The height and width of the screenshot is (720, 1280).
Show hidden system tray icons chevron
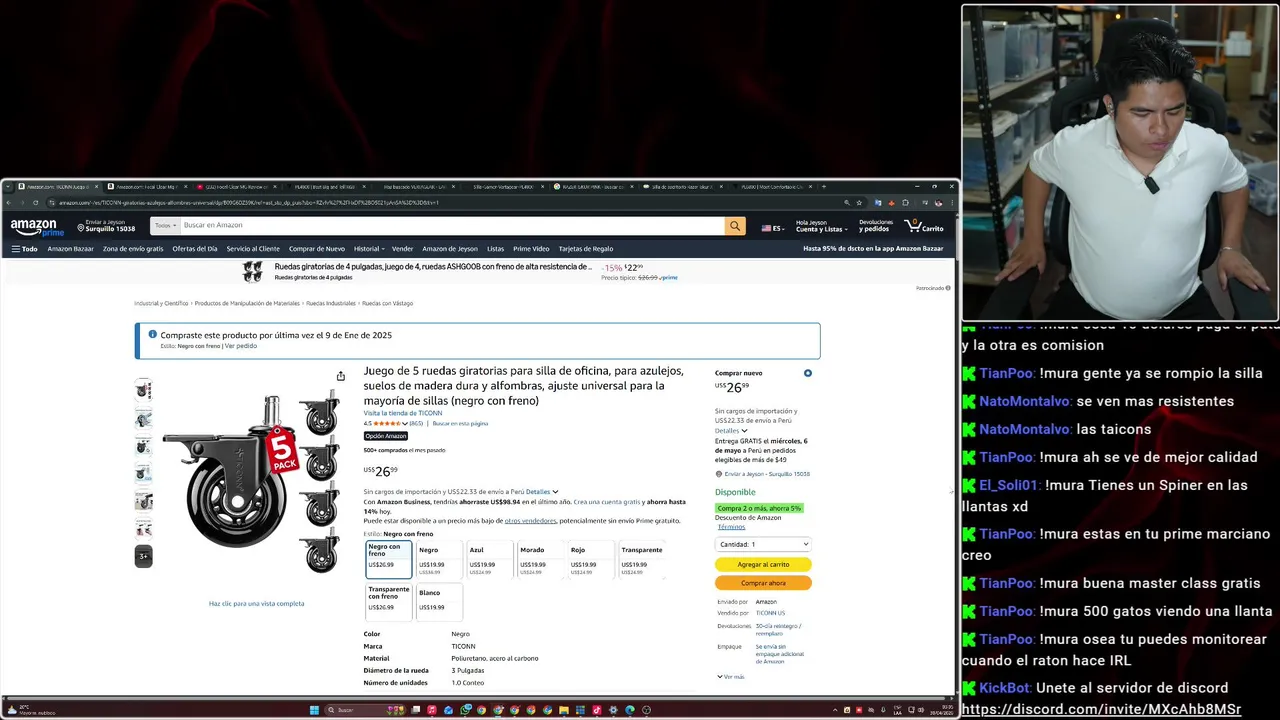[x=835, y=710]
